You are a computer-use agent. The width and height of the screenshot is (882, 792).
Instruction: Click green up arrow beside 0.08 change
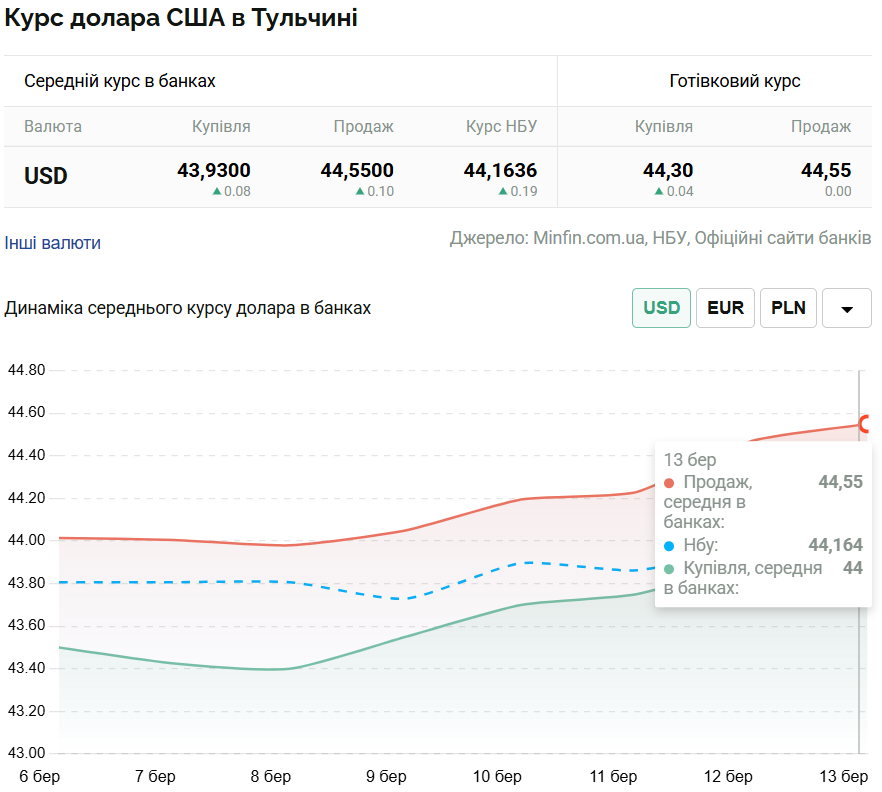tap(217, 192)
